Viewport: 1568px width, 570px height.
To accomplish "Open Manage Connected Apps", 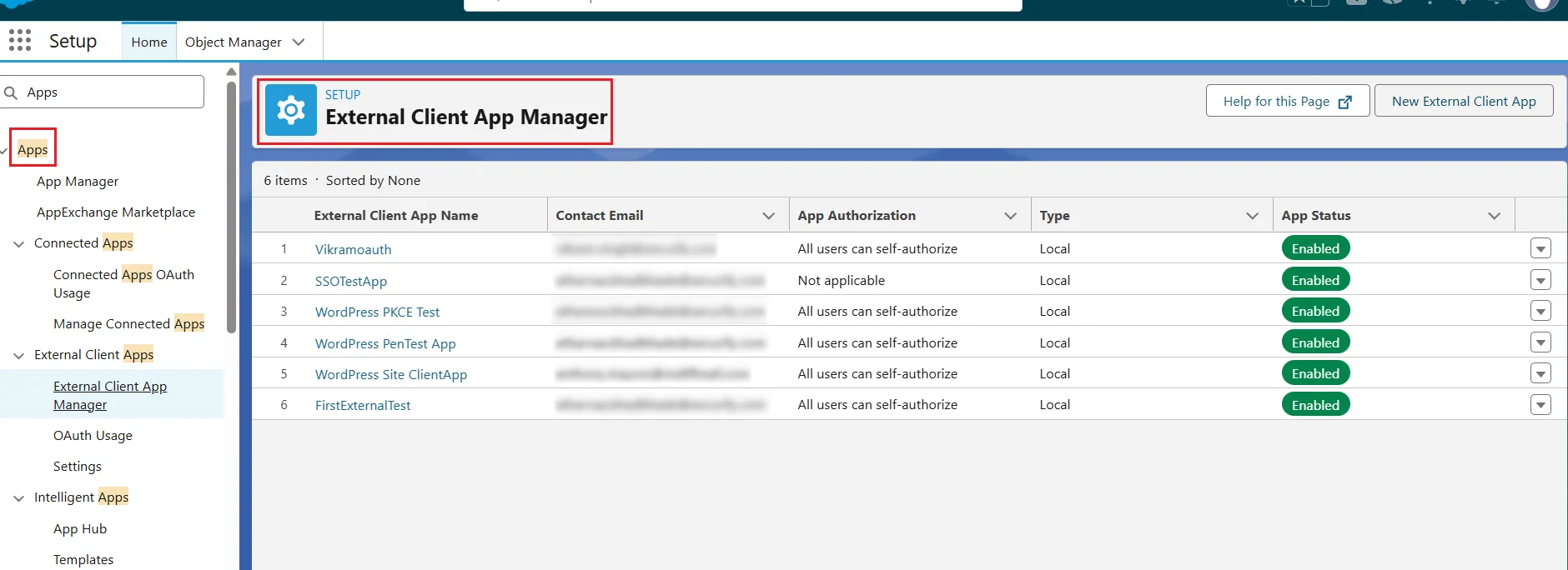I will coord(129,323).
